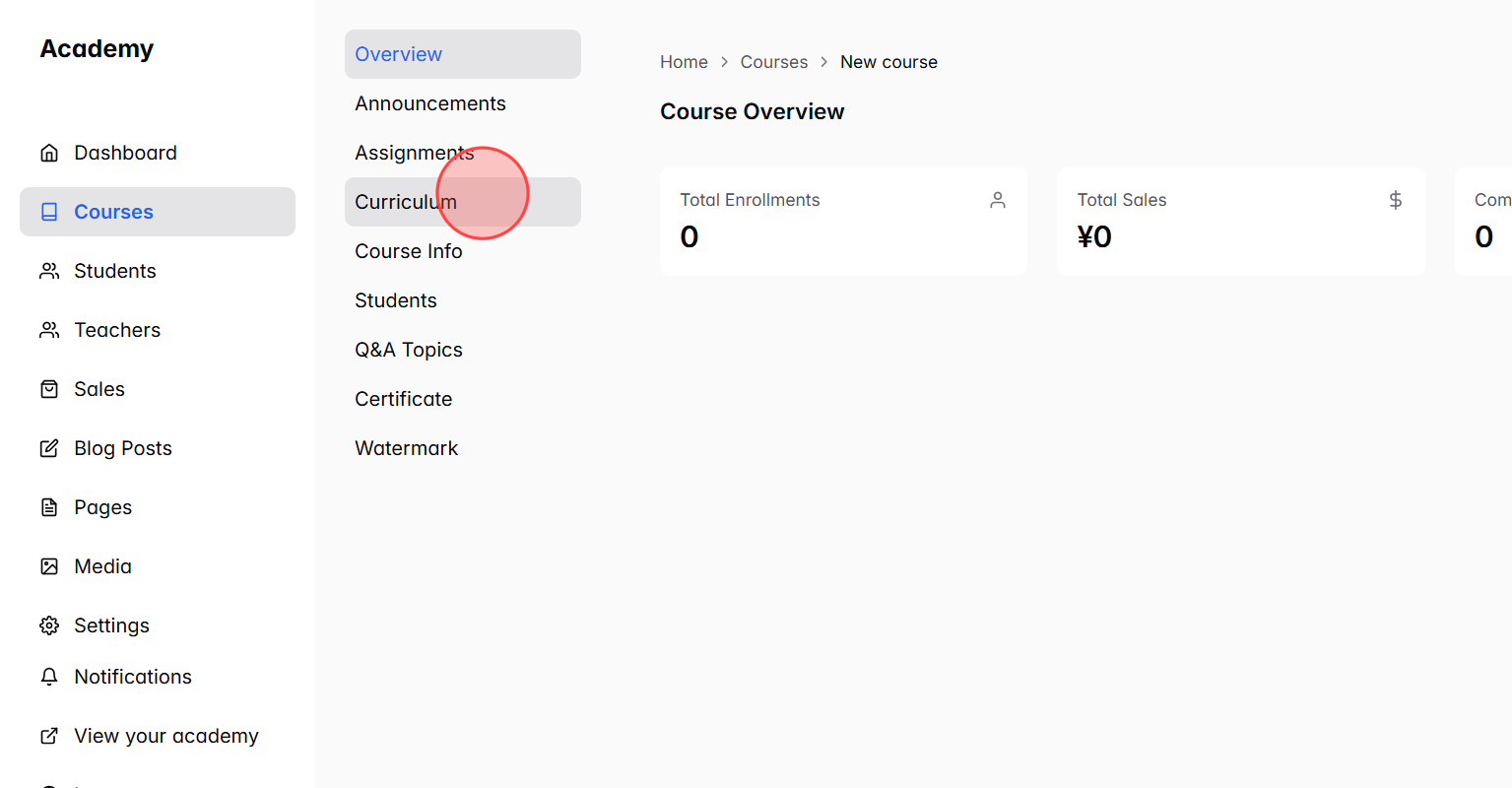The width and height of the screenshot is (1512, 788).
Task: Open Settings via the gear icon
Action: tap(49, 624)
